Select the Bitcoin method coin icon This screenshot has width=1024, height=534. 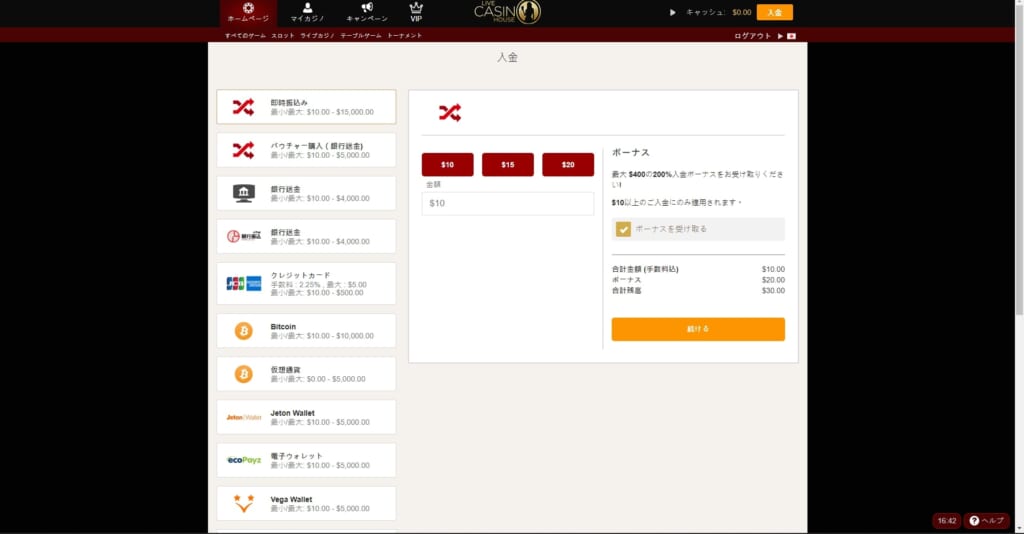coord(244,331)
